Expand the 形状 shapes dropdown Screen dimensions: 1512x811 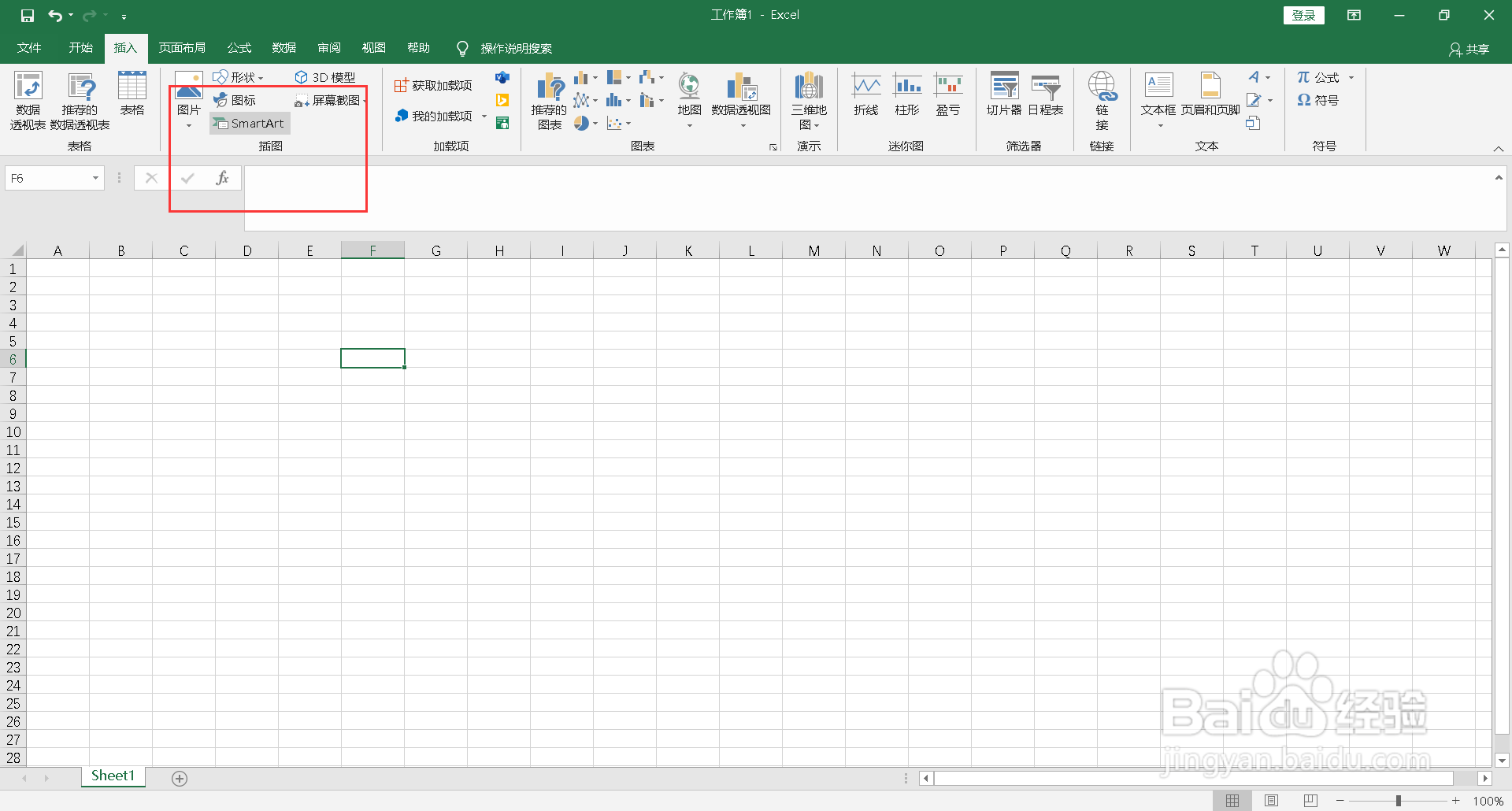click(261, 78)
